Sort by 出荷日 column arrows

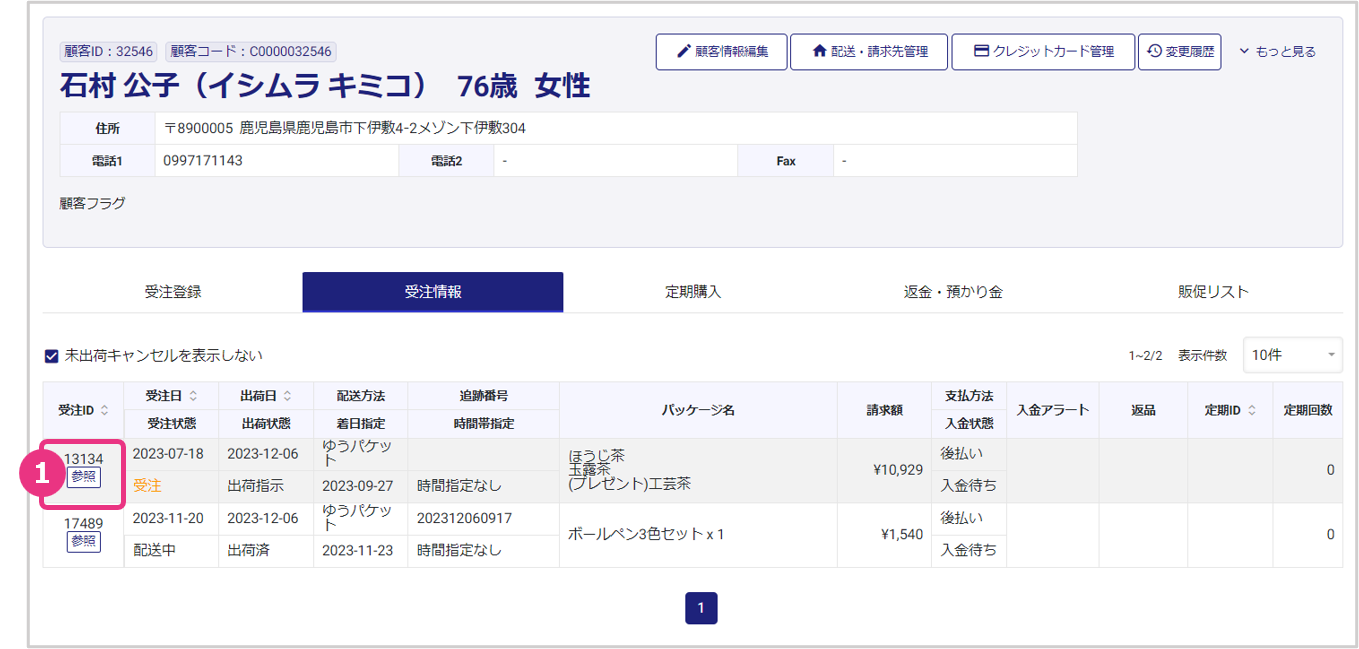(x=289, y=396)
